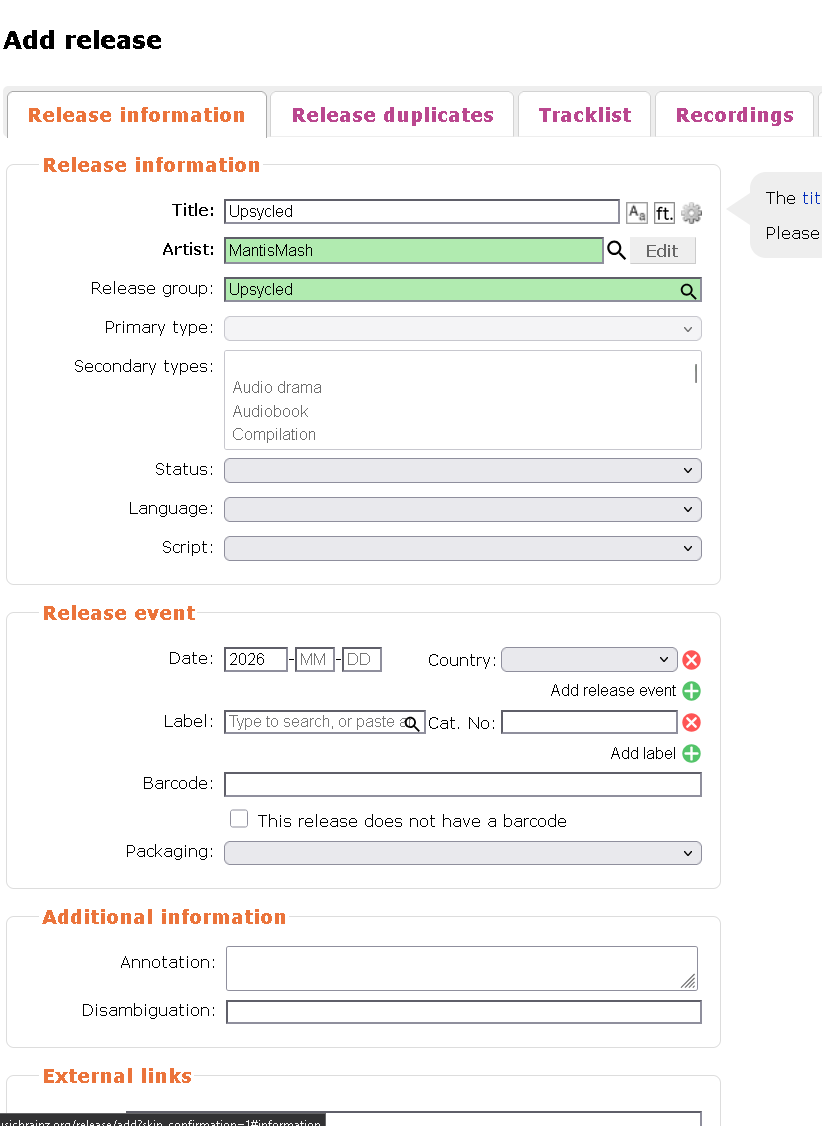The width and height of the screenshot is (822, 1126).
Task: Click the Release group field Upsycled
Action: pos(462,289)
